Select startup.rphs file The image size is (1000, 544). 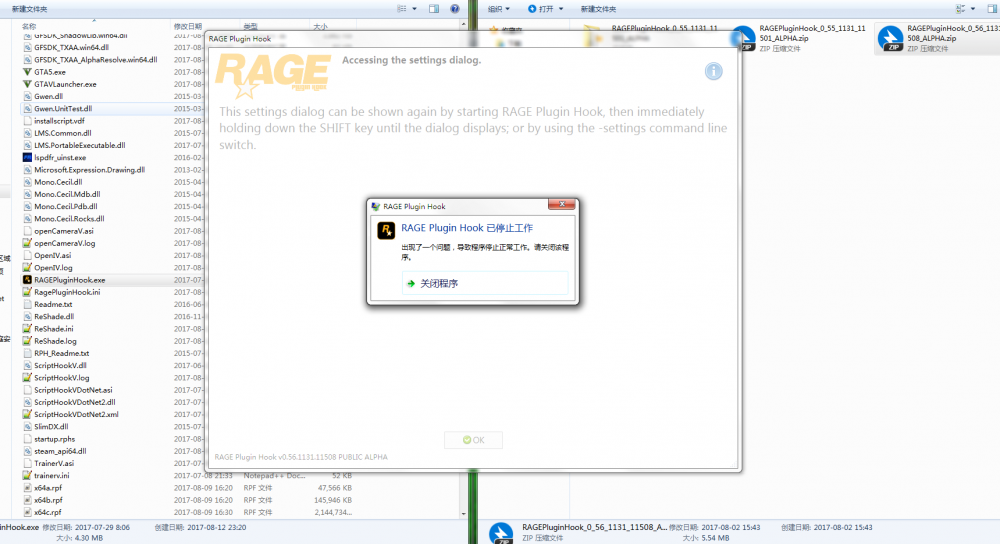click(x=54, y=439)
